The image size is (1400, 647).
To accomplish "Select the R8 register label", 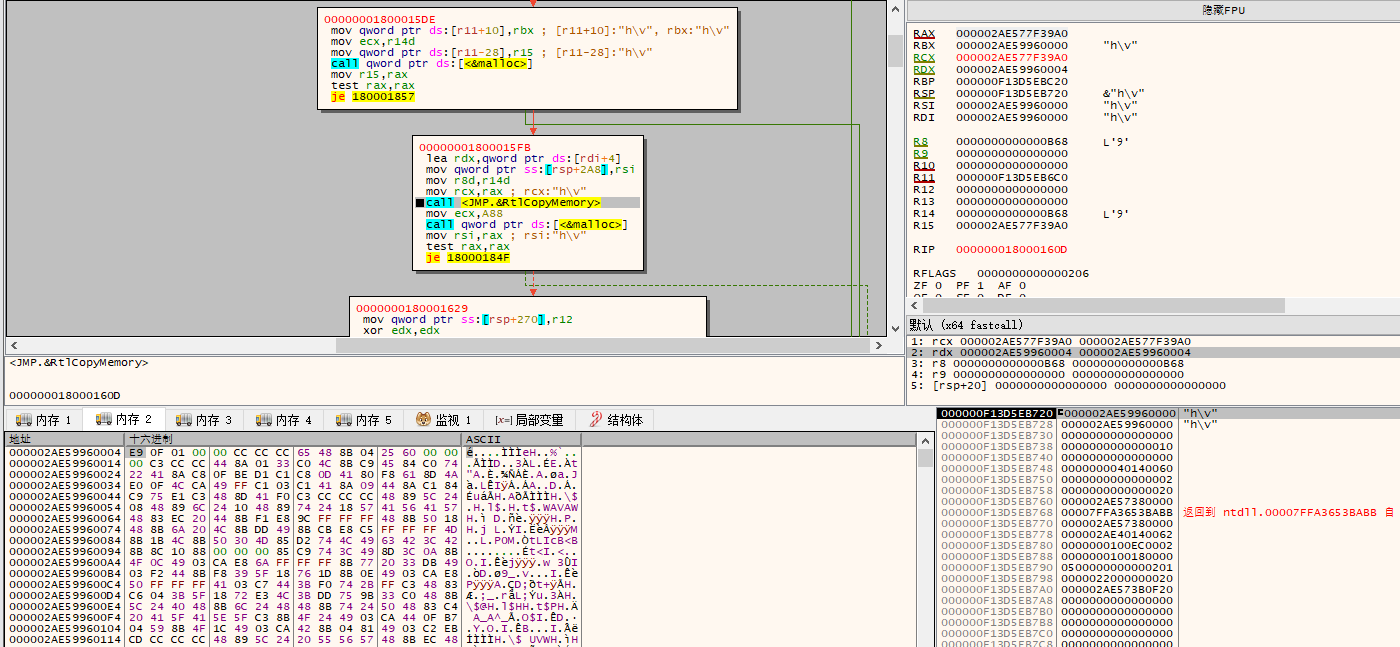I will tap(921, 142).
